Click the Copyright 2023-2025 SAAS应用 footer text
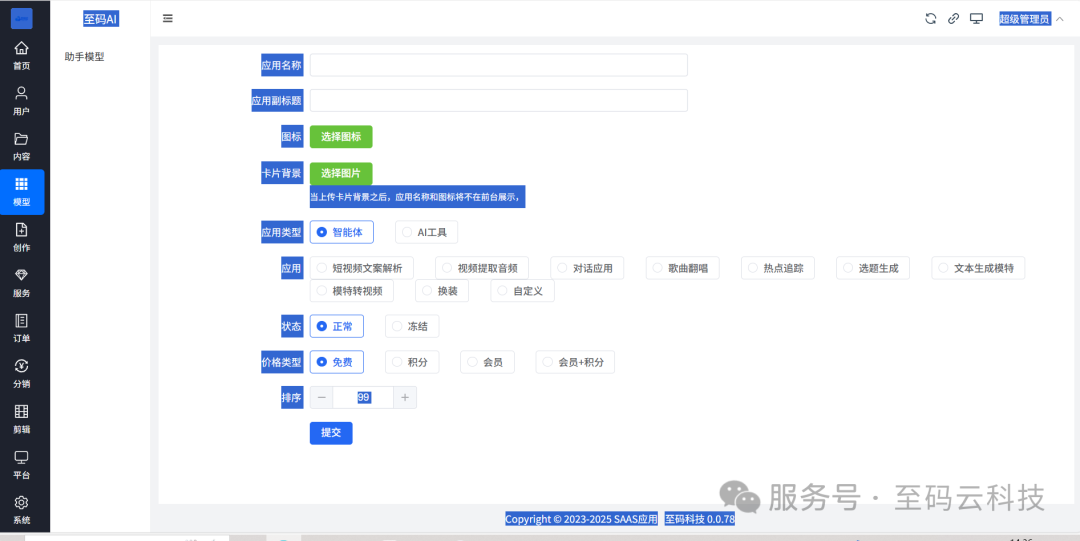The width and height of the screenshot is (1080, 541). click(x=581, y=519)
